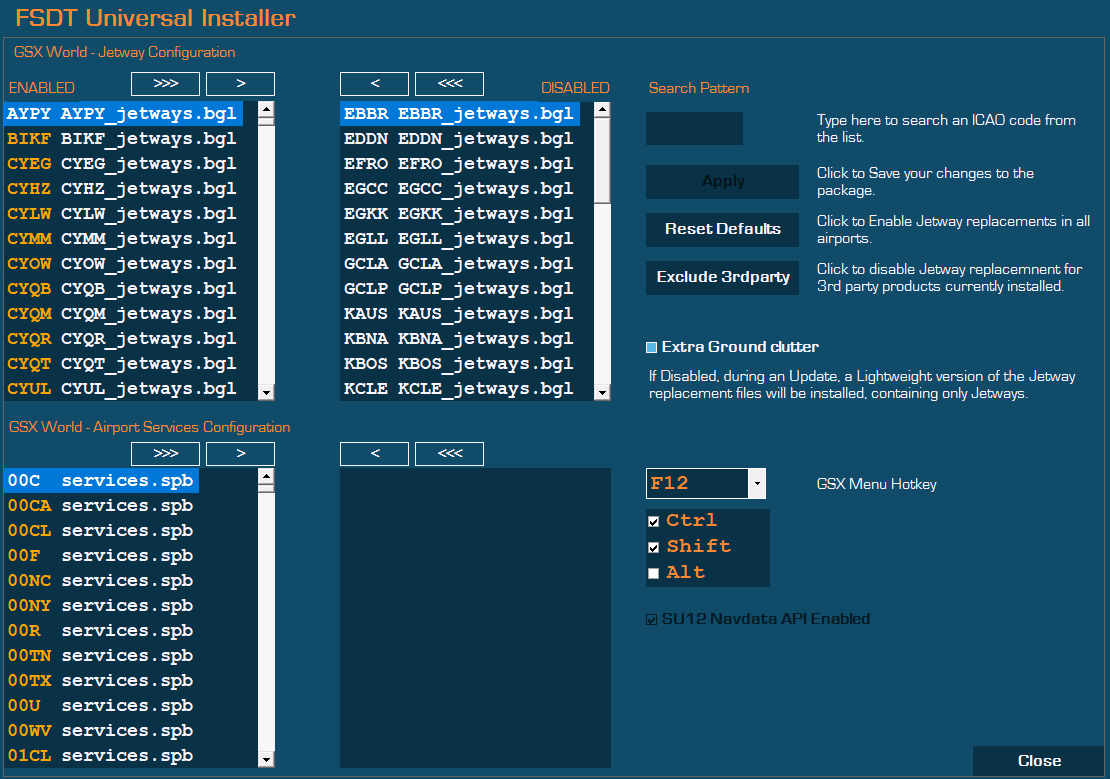Select BIKF_jetways.bgl entry
1110x779 pixels.
[123, 139]
